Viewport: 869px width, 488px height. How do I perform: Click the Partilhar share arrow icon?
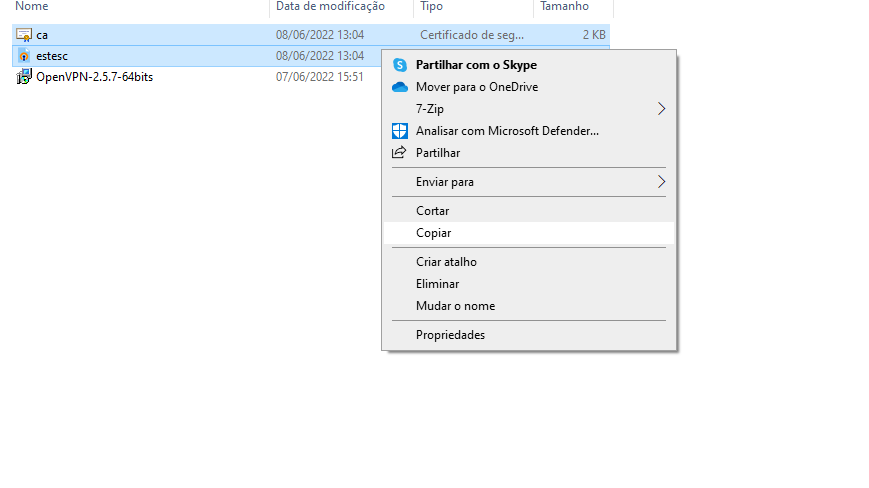point(399,152)
